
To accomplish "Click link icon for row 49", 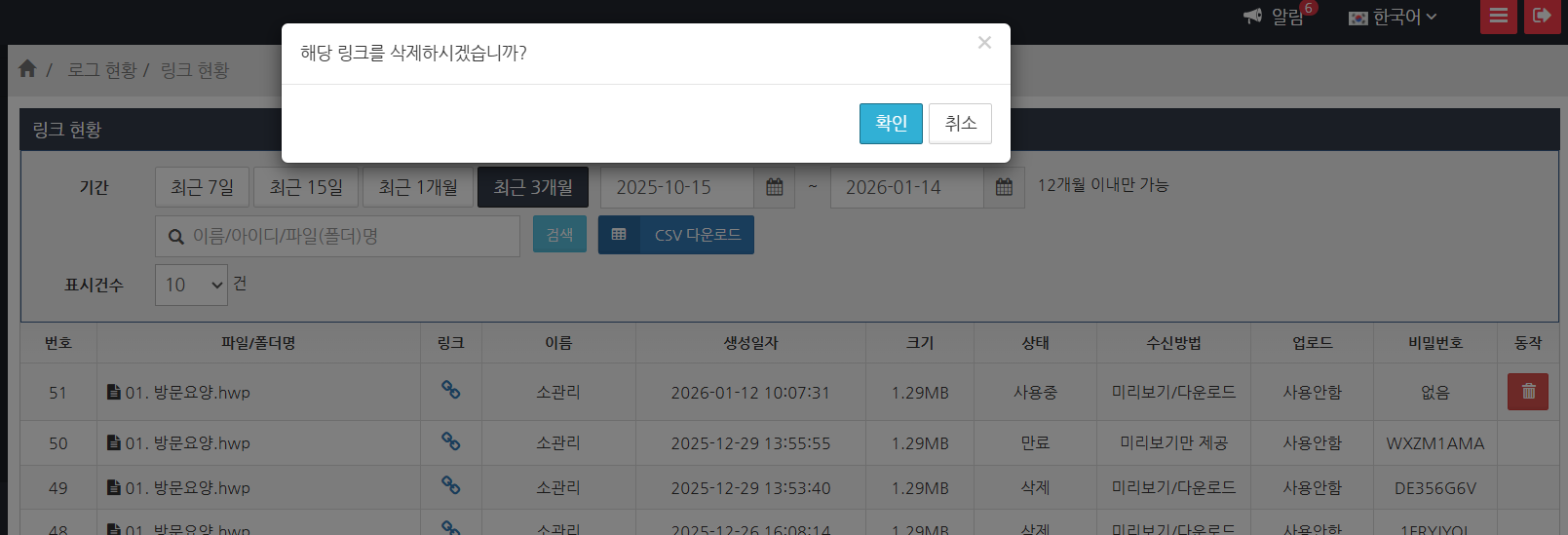I will [450, 485].
